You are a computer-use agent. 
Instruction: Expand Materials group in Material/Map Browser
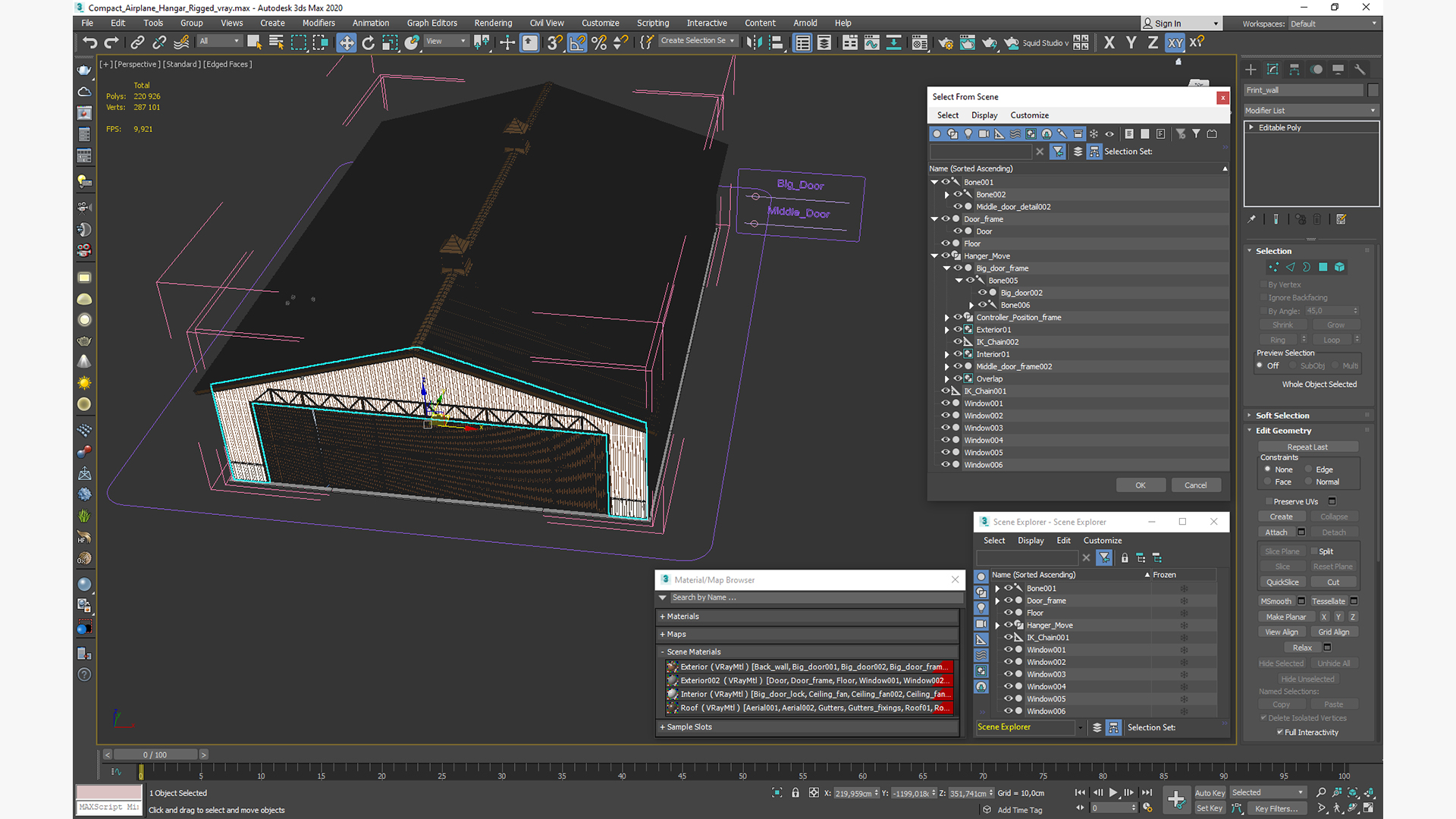[x=807, y=617]
